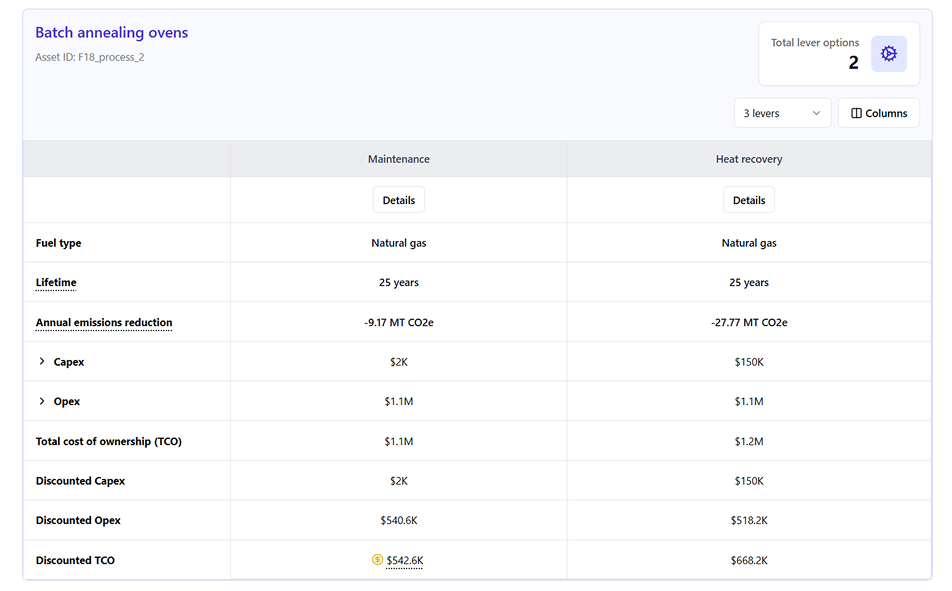Click the Discounted Opex row label

click(x=78, y=521)
